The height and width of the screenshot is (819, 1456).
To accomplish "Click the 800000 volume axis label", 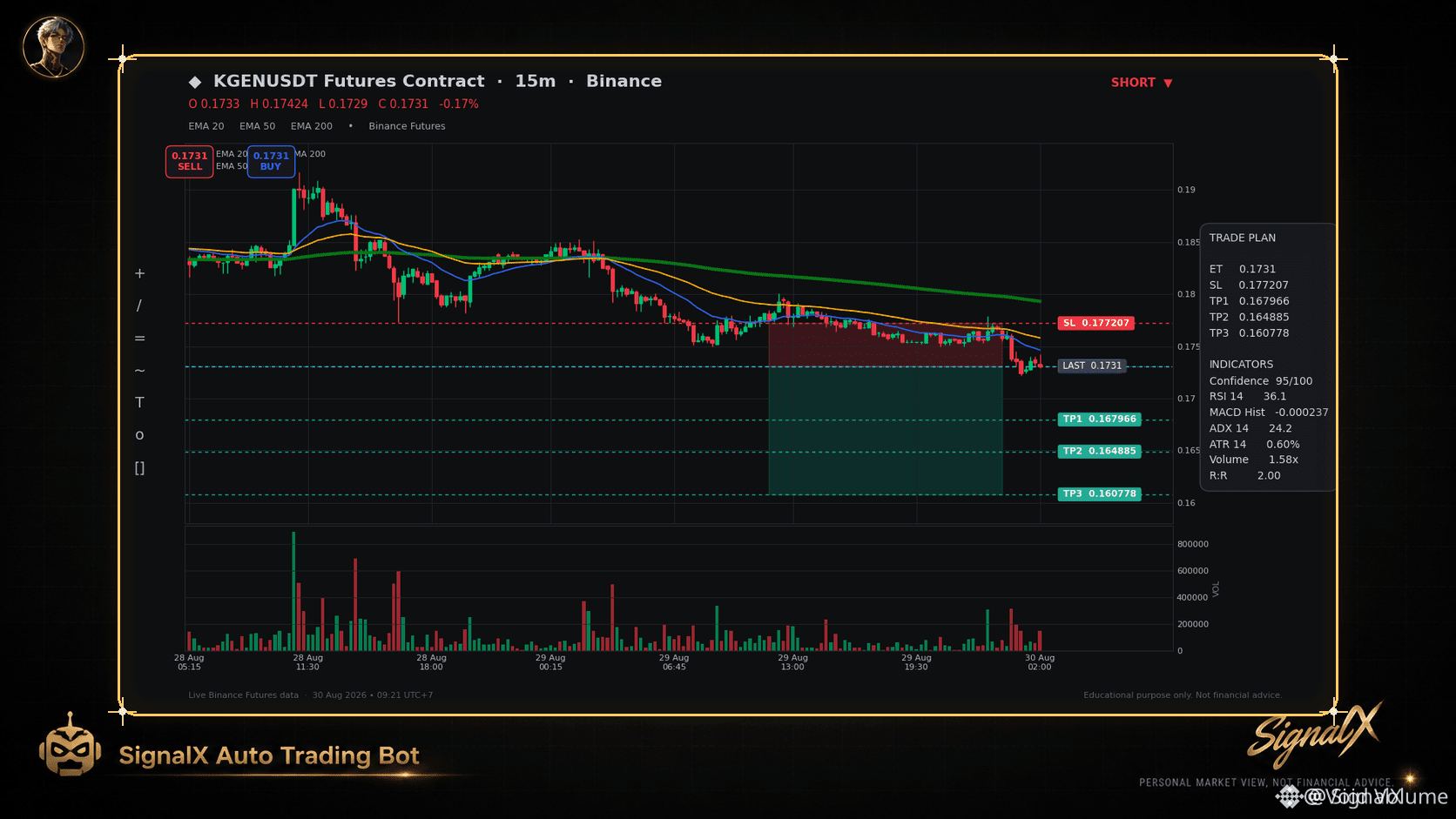I will [1193, 544].
